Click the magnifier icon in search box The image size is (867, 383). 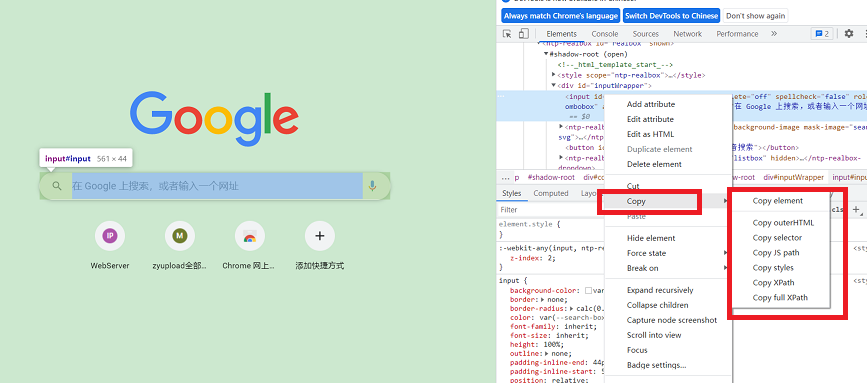click(57, 186)
